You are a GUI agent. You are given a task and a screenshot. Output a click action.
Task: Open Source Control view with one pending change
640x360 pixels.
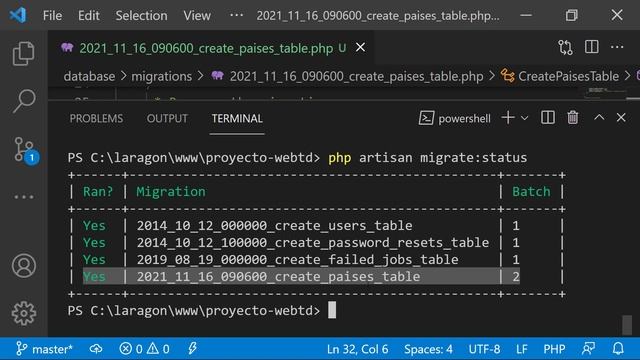(x=25, y=150)
